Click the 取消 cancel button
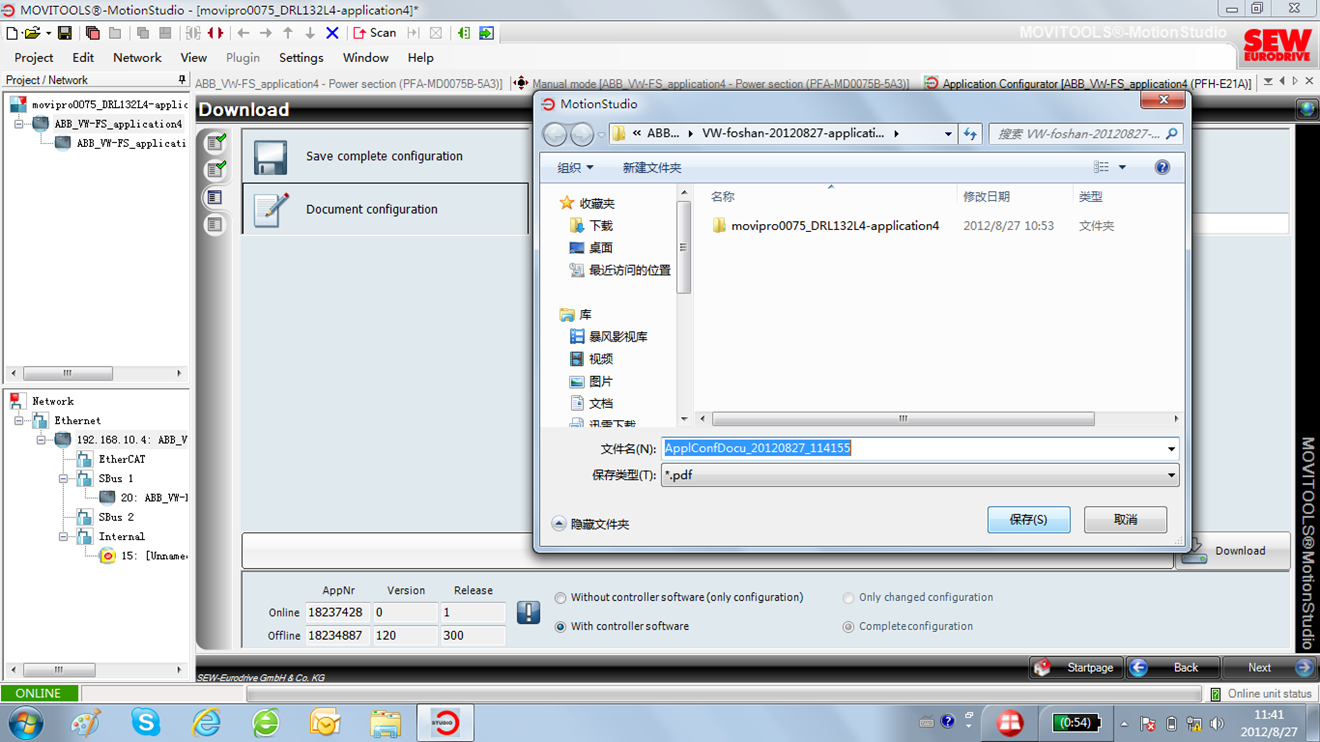The height and width of the screenshot is (742, 1320). click(1125, 520)
